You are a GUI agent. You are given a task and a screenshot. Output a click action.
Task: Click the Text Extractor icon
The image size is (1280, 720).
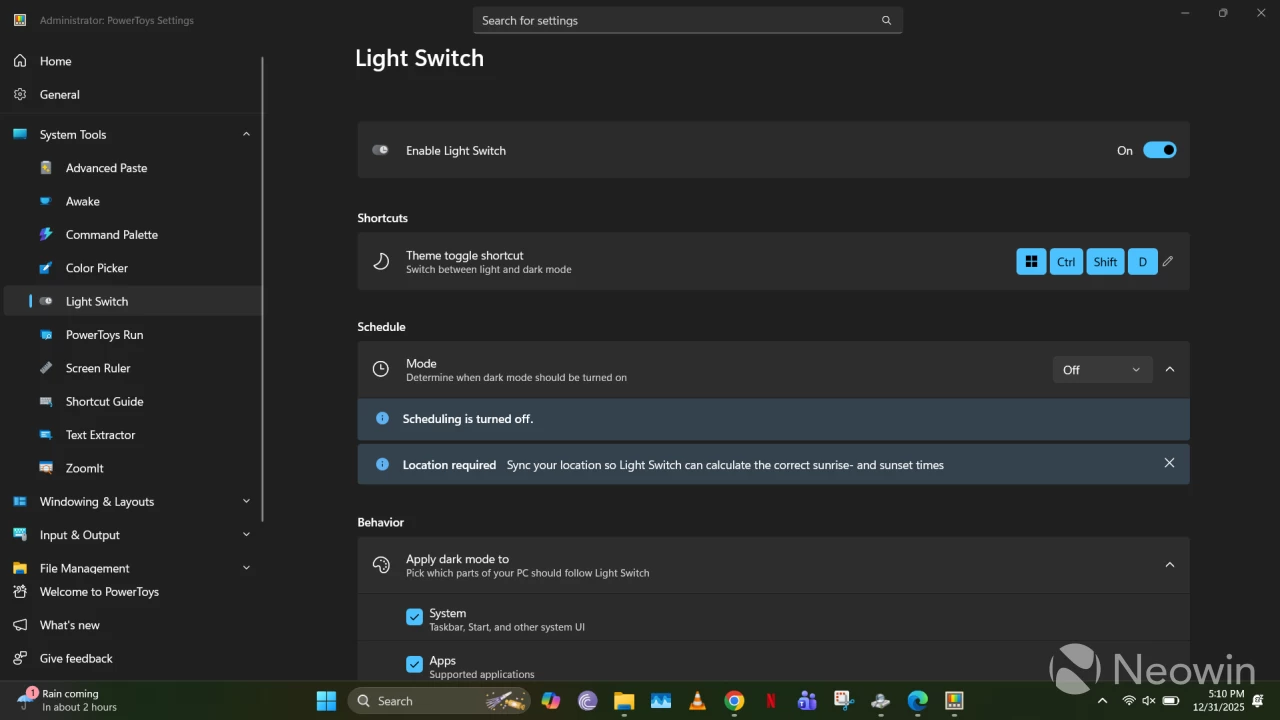46,435
